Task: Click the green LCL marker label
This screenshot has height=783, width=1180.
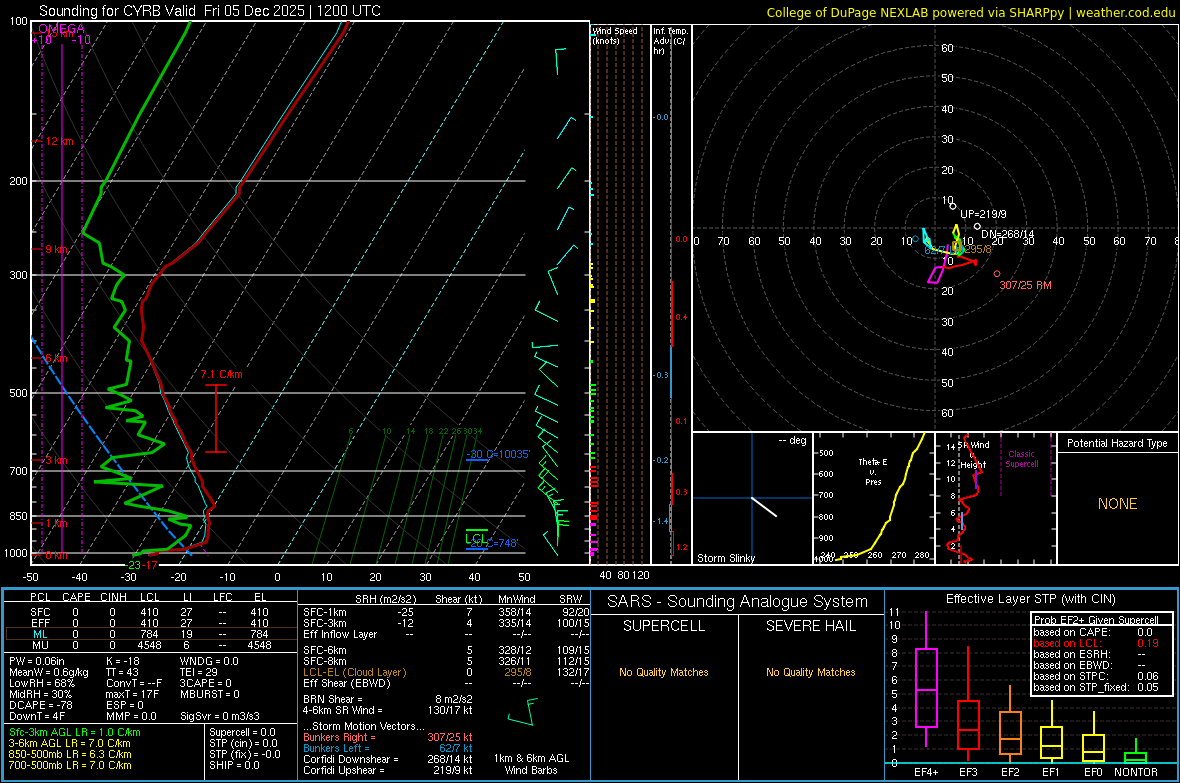Action: [476, 538]
